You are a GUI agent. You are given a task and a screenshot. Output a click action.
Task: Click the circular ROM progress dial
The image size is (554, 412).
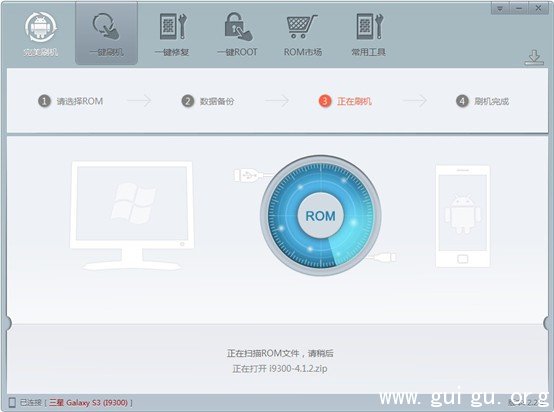tap(320, 215)
